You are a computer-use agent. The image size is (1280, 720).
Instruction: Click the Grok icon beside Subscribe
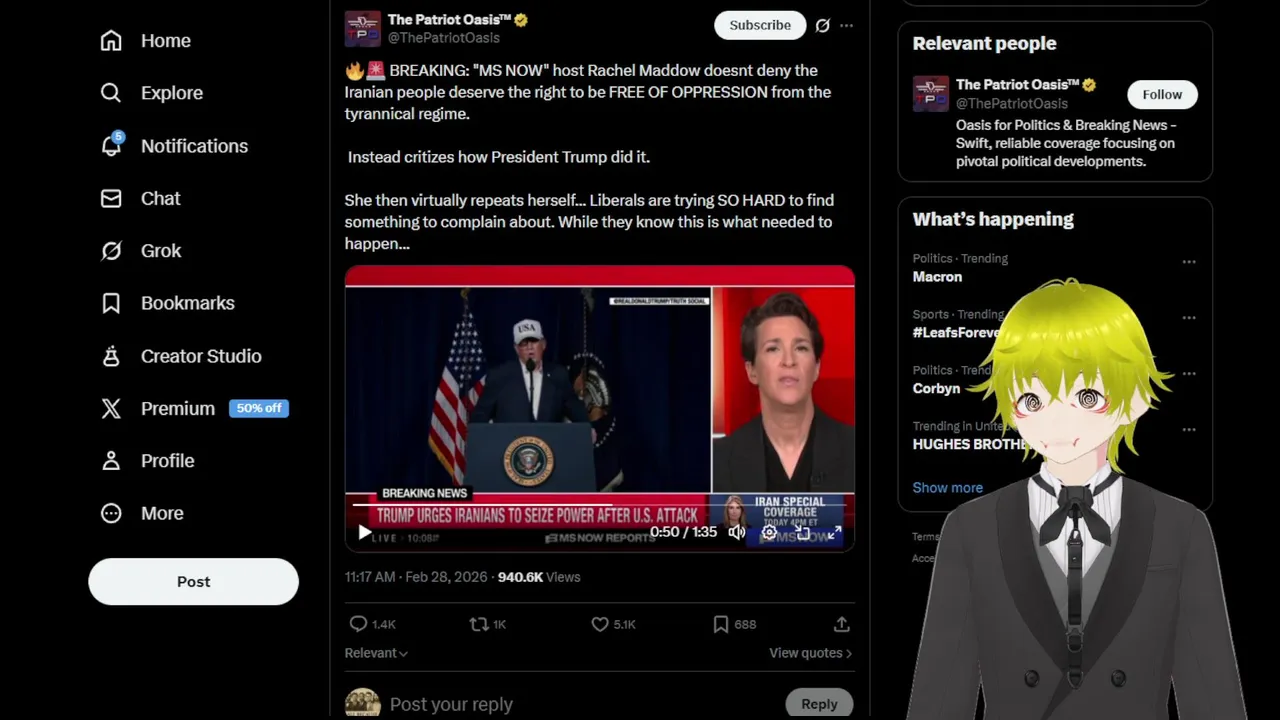(822, 26)
